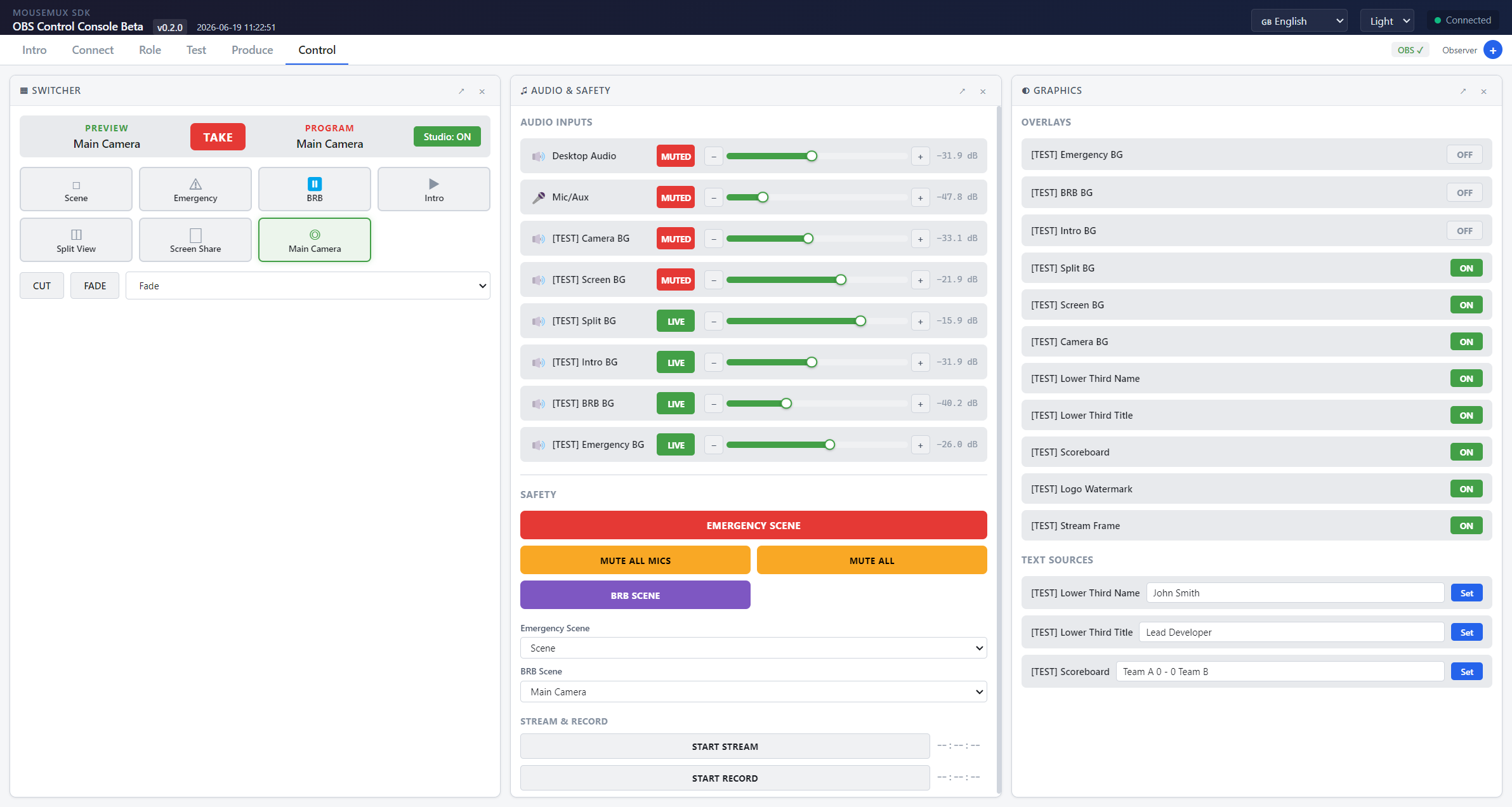The height and width of the screenshot is (807, 1512).
Task: Click the [TEST] Camera BG speaker icon
Action: tap(538, 239)
